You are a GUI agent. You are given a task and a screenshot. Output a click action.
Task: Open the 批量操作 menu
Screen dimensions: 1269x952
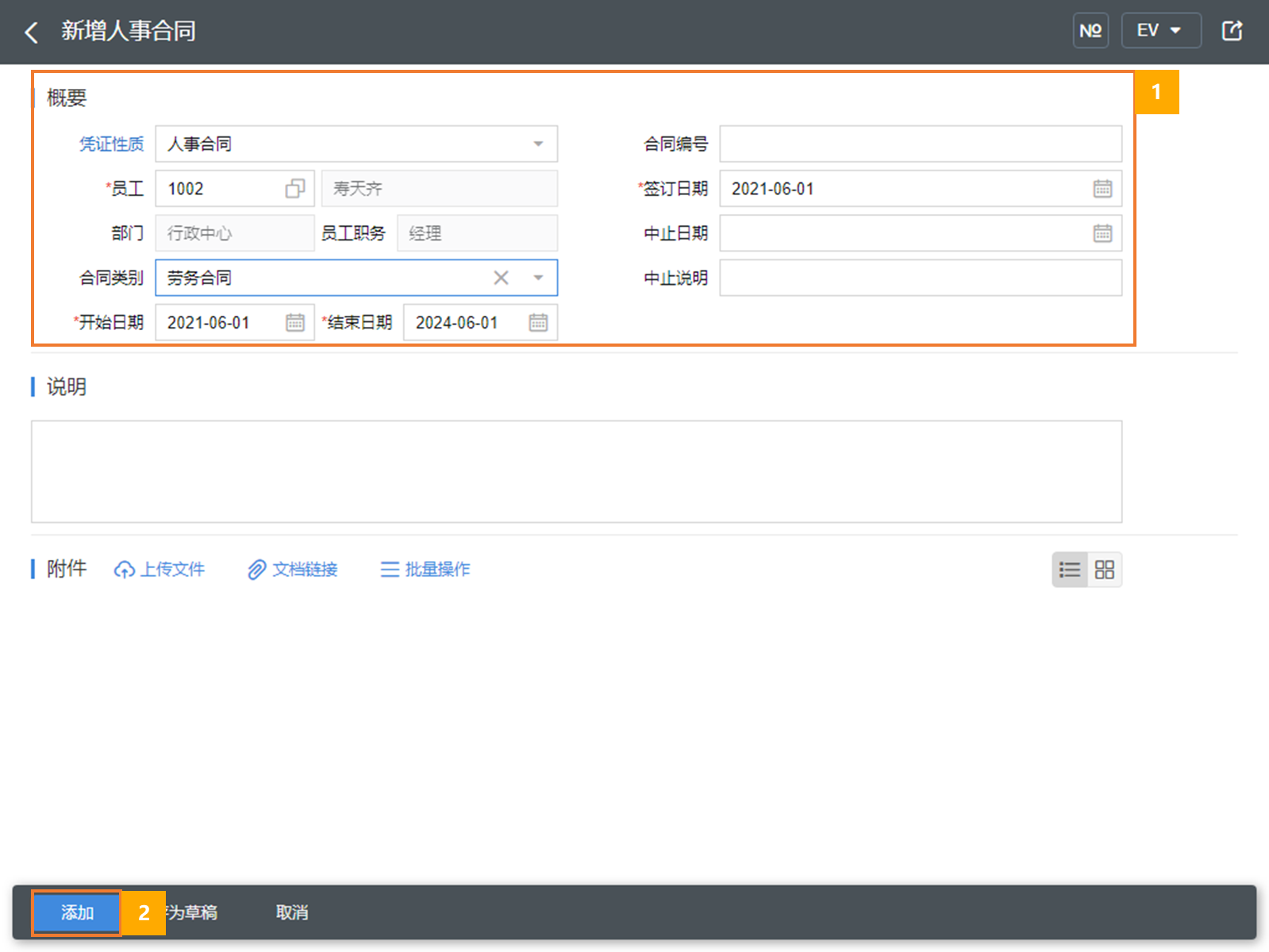coord(425,570)
